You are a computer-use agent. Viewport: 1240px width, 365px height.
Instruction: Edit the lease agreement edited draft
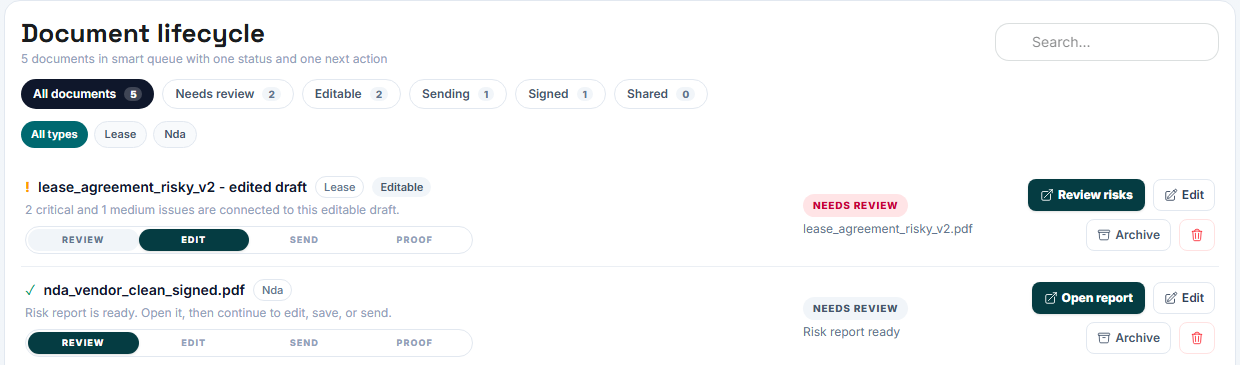pos(1184,195)
